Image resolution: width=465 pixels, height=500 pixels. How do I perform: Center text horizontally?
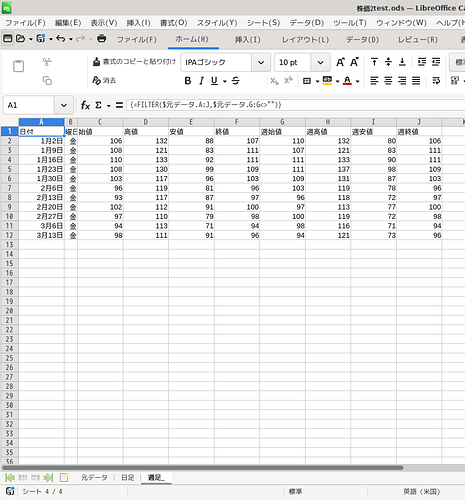388,81
